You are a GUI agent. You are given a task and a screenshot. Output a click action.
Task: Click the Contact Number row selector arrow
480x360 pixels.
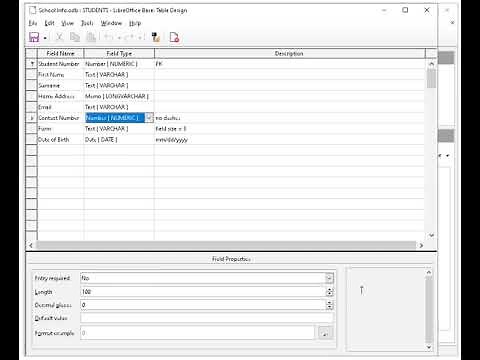point(32,118)
